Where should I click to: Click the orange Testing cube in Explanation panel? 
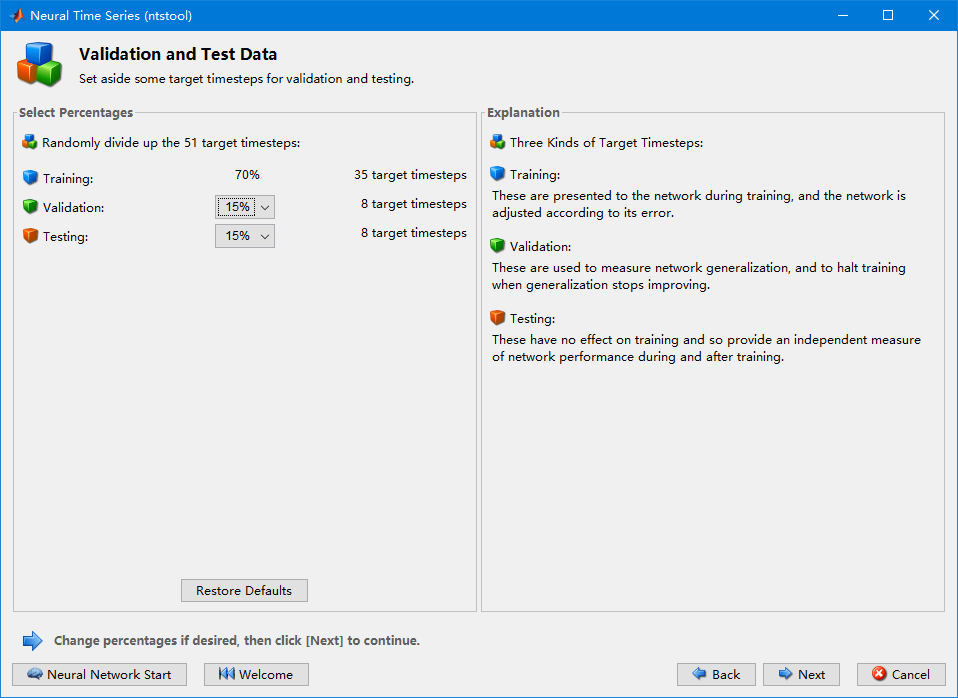coord(497,318)
